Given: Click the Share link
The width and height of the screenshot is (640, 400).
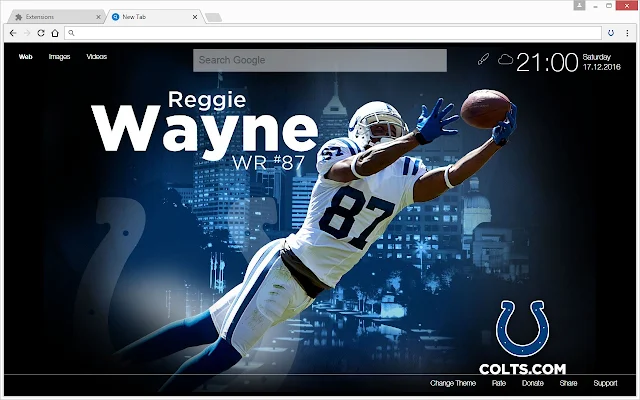Looking at the screenshot, I should coord(569,383).
